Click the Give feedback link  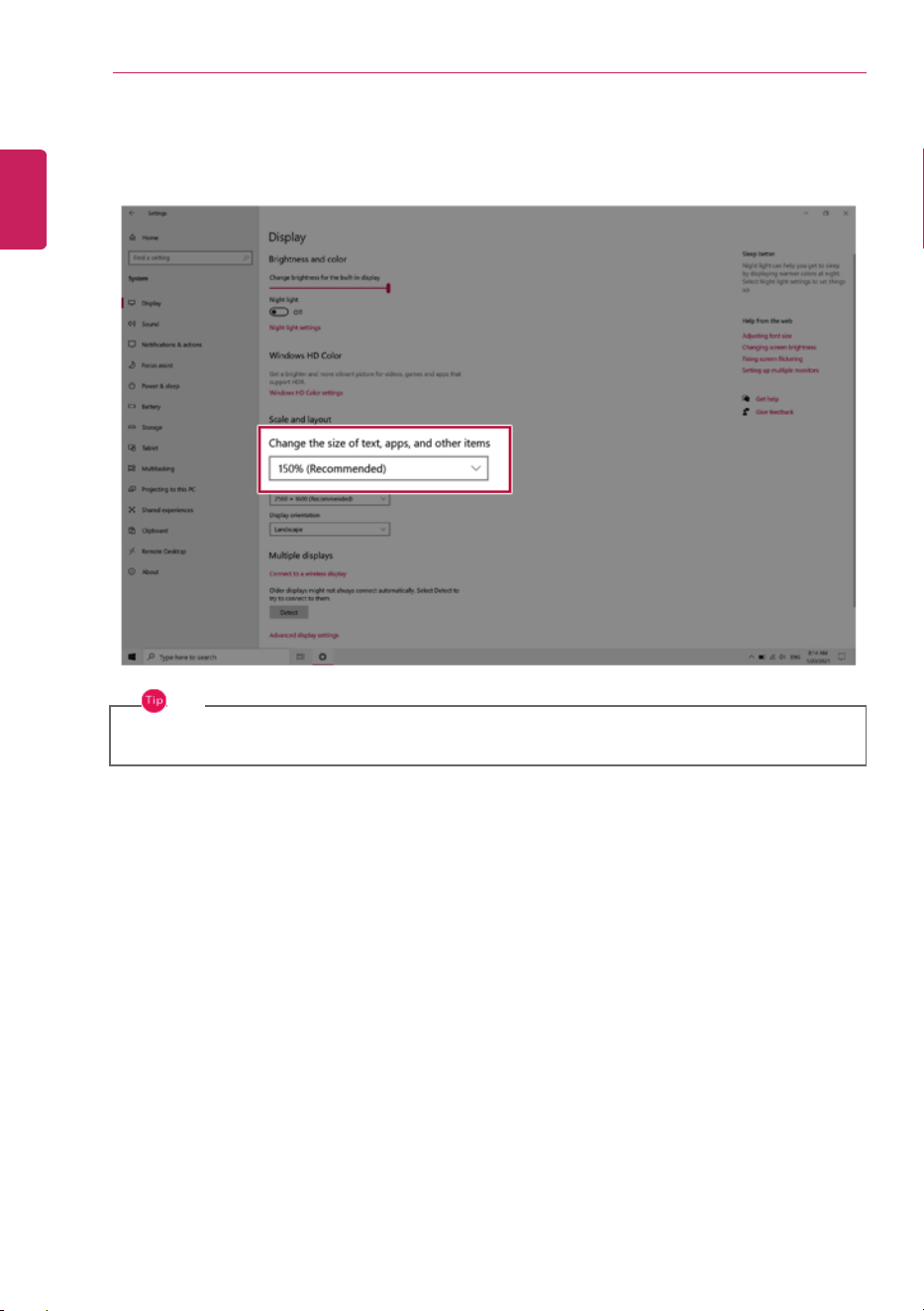click(x=774, y=412)
